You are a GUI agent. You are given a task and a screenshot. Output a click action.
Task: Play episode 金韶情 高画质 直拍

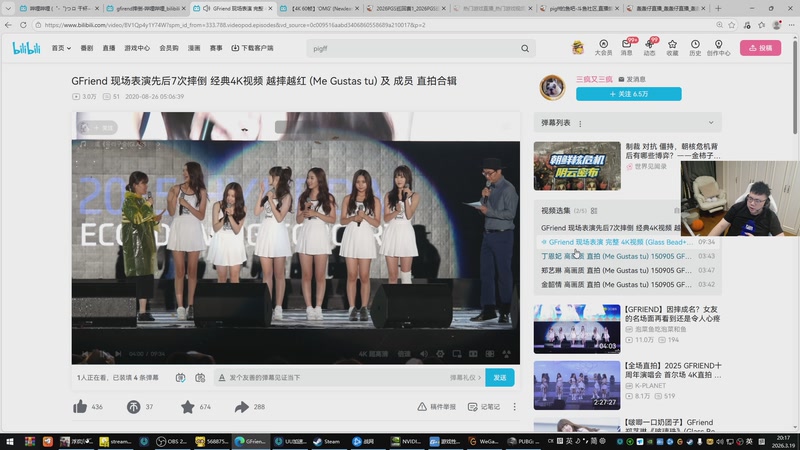(628, 285)
